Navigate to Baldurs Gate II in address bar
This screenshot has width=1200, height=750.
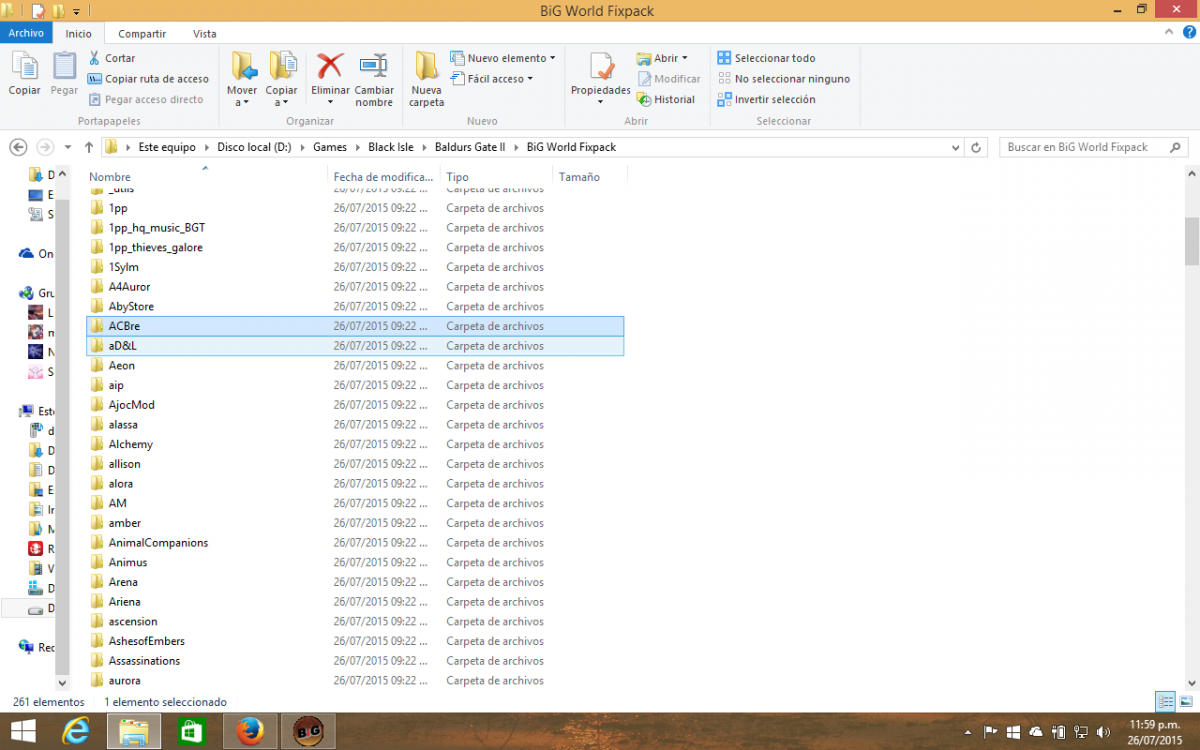coord(470,147)
